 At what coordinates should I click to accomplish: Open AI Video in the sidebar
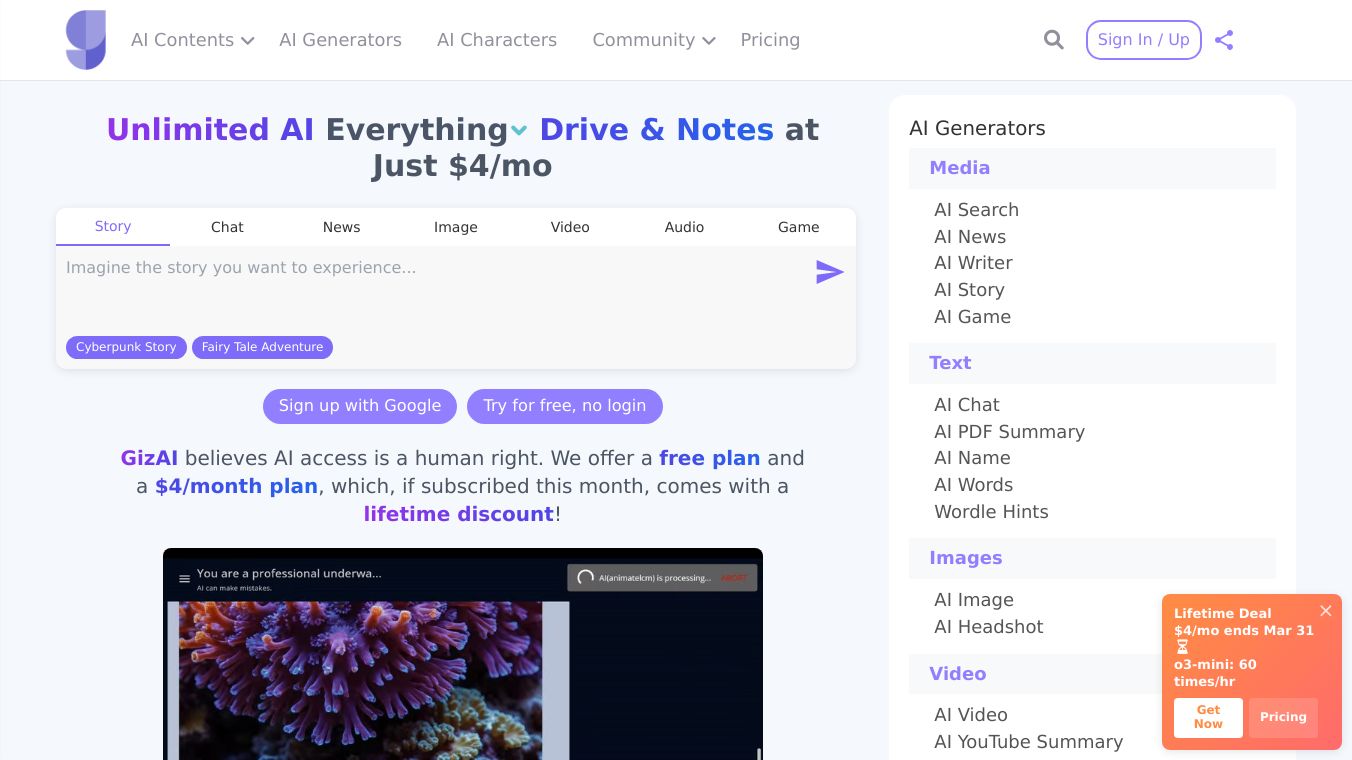971,715
